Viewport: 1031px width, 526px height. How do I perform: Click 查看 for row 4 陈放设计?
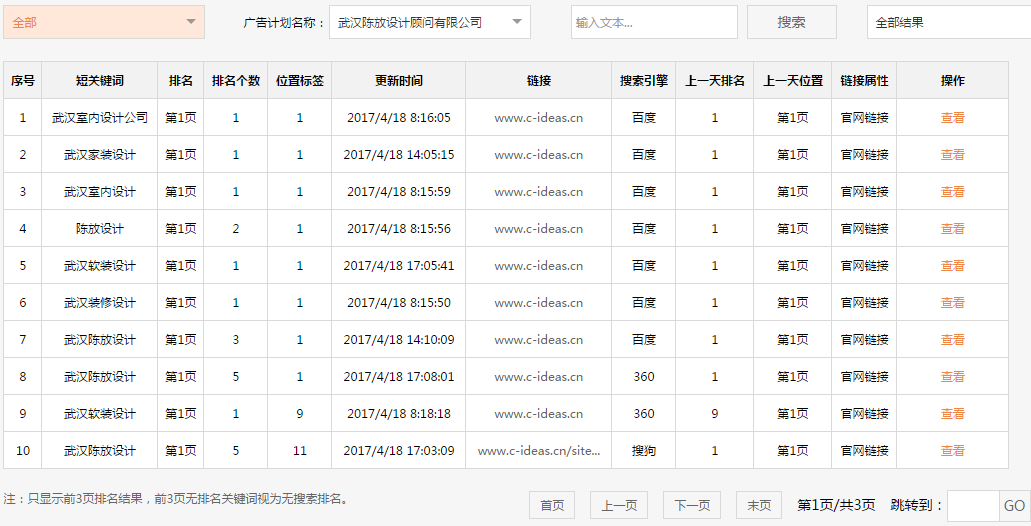pos(952,229)
